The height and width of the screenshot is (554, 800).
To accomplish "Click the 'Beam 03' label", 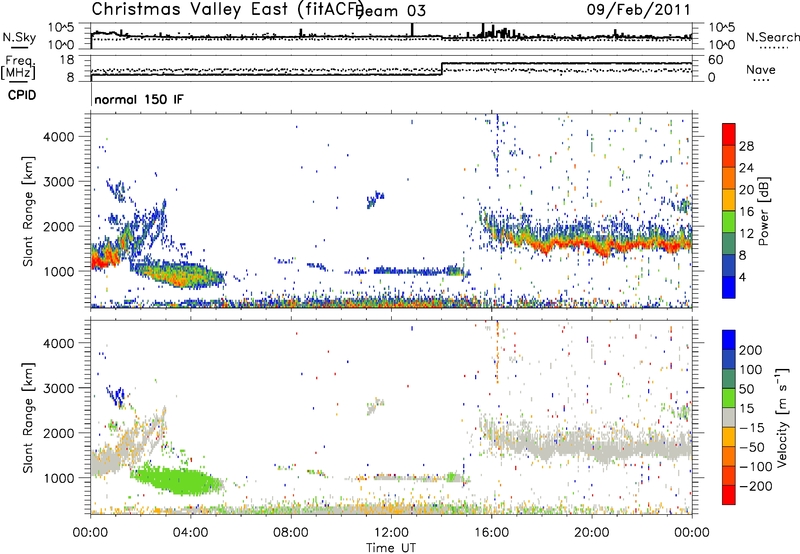I will point(391,11).
